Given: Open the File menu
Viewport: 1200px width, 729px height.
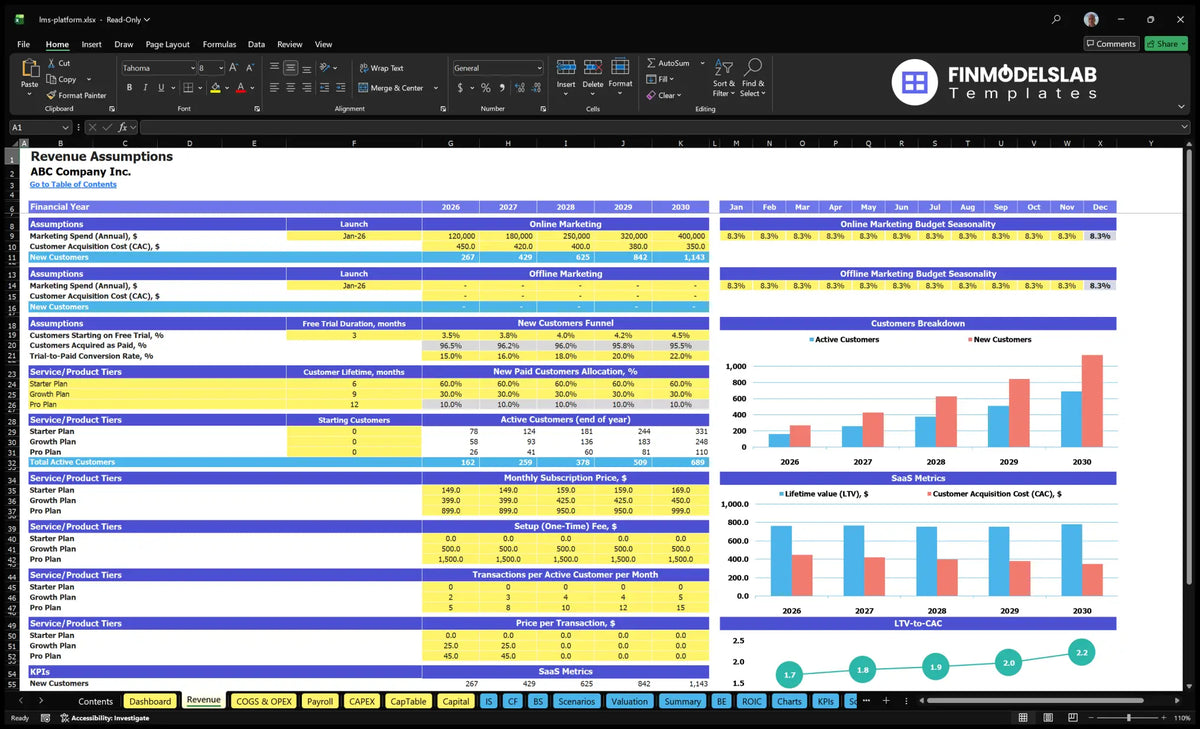Looking at the screenshot, I should (23, 44).
